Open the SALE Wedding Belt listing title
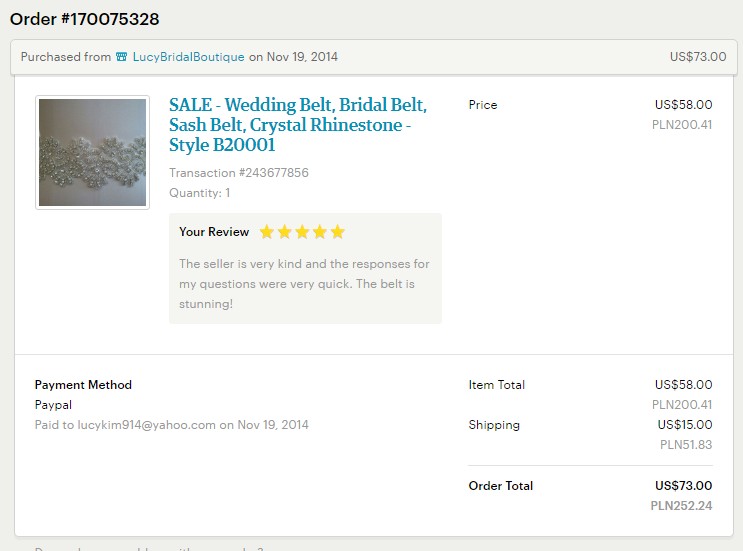 298,125
